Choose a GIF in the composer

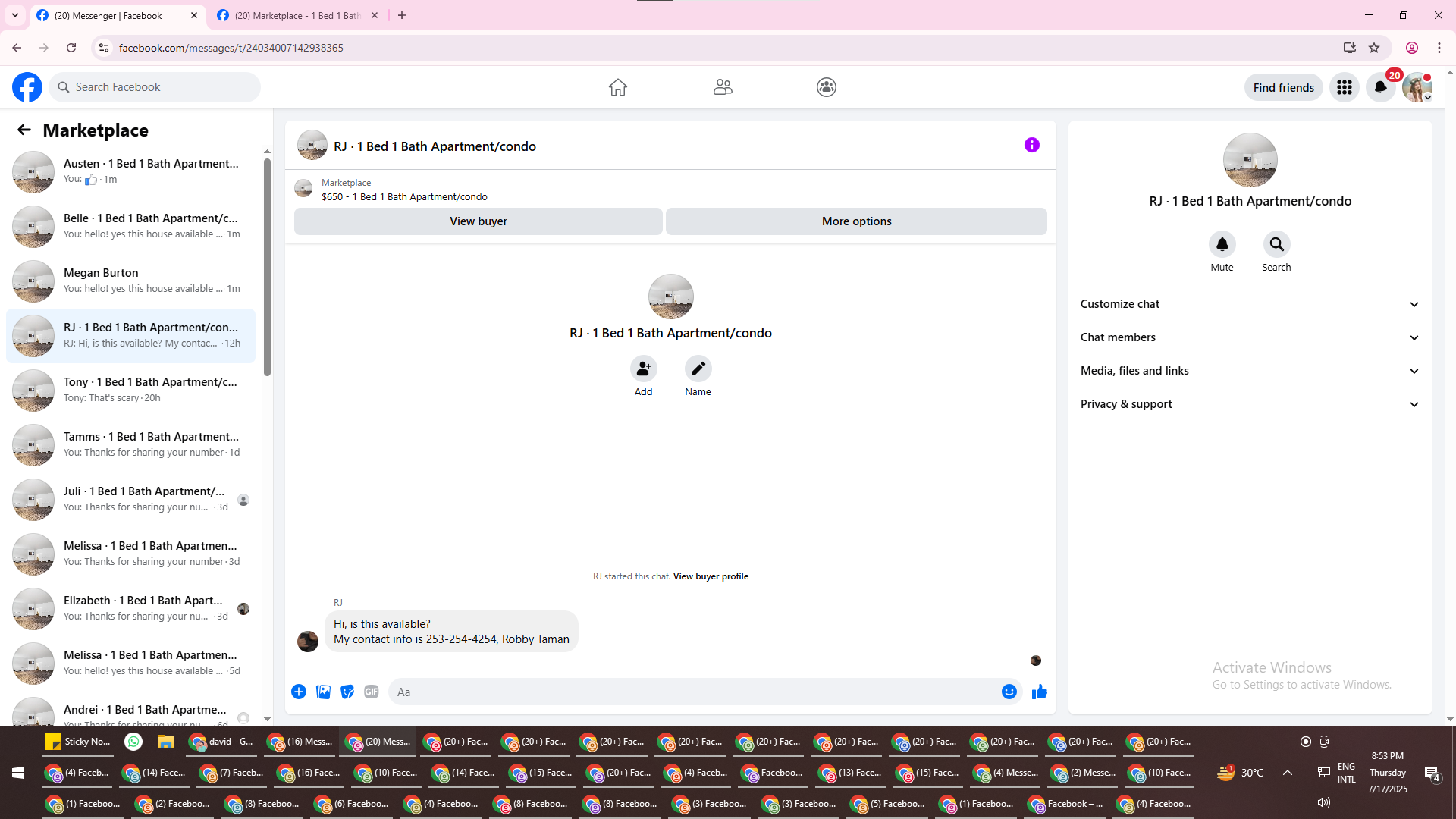coord(372,692)
